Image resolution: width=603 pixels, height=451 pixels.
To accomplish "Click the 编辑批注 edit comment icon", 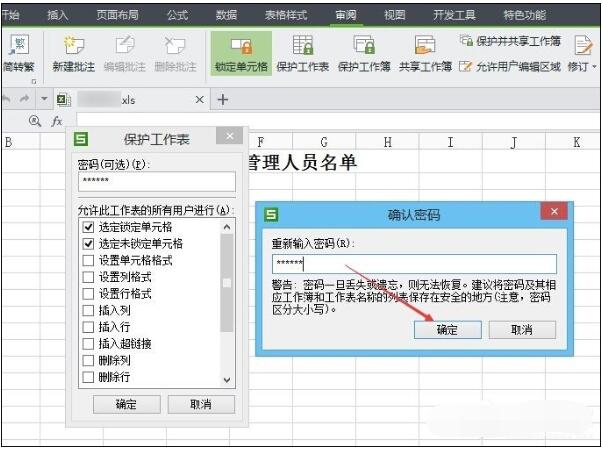I will pyautogui.click(x=125, y=45).
